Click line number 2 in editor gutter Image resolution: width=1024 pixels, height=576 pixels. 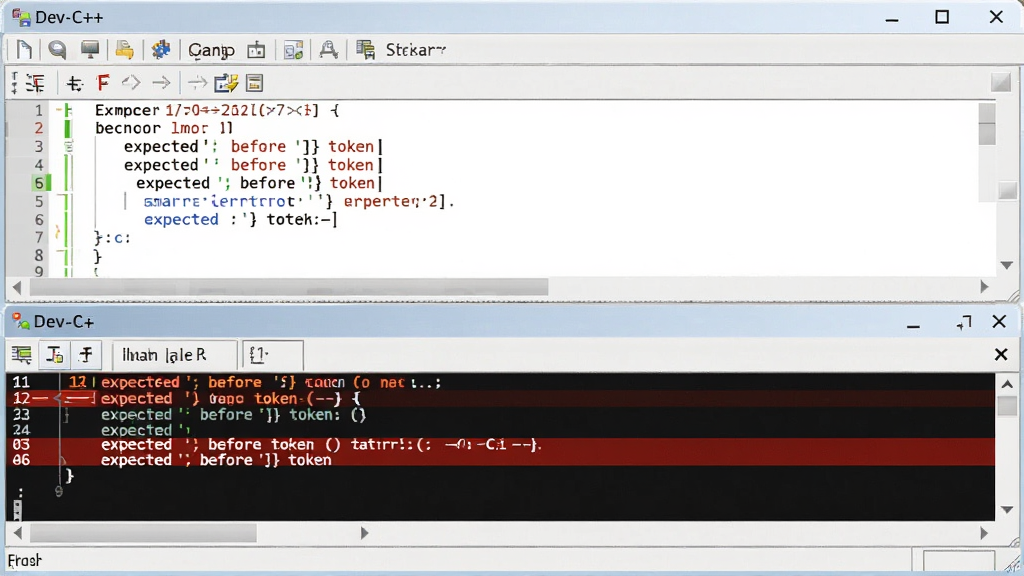[x=39, y=129]
